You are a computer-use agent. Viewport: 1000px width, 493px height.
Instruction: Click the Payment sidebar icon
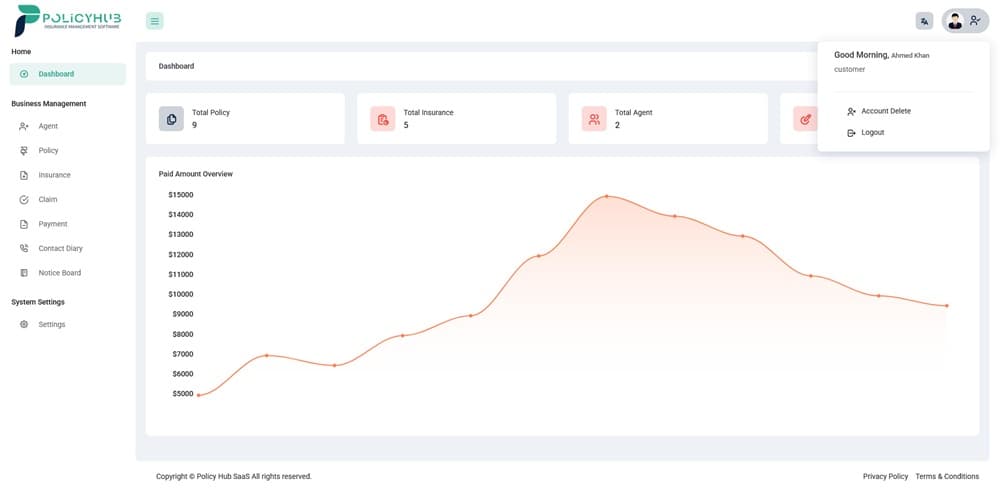tap(24, 224)
